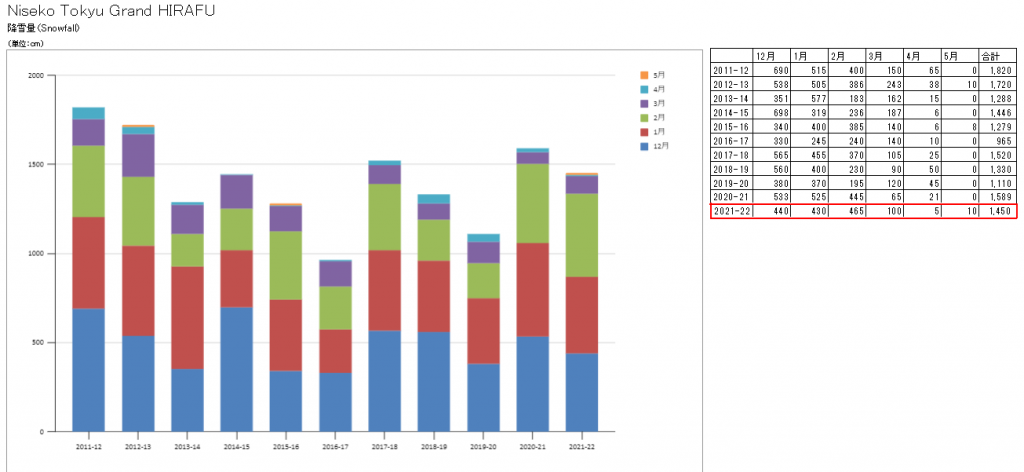
Task: Click the 2011-12 label on the chart x-axis
Action: tap(89, 447)
